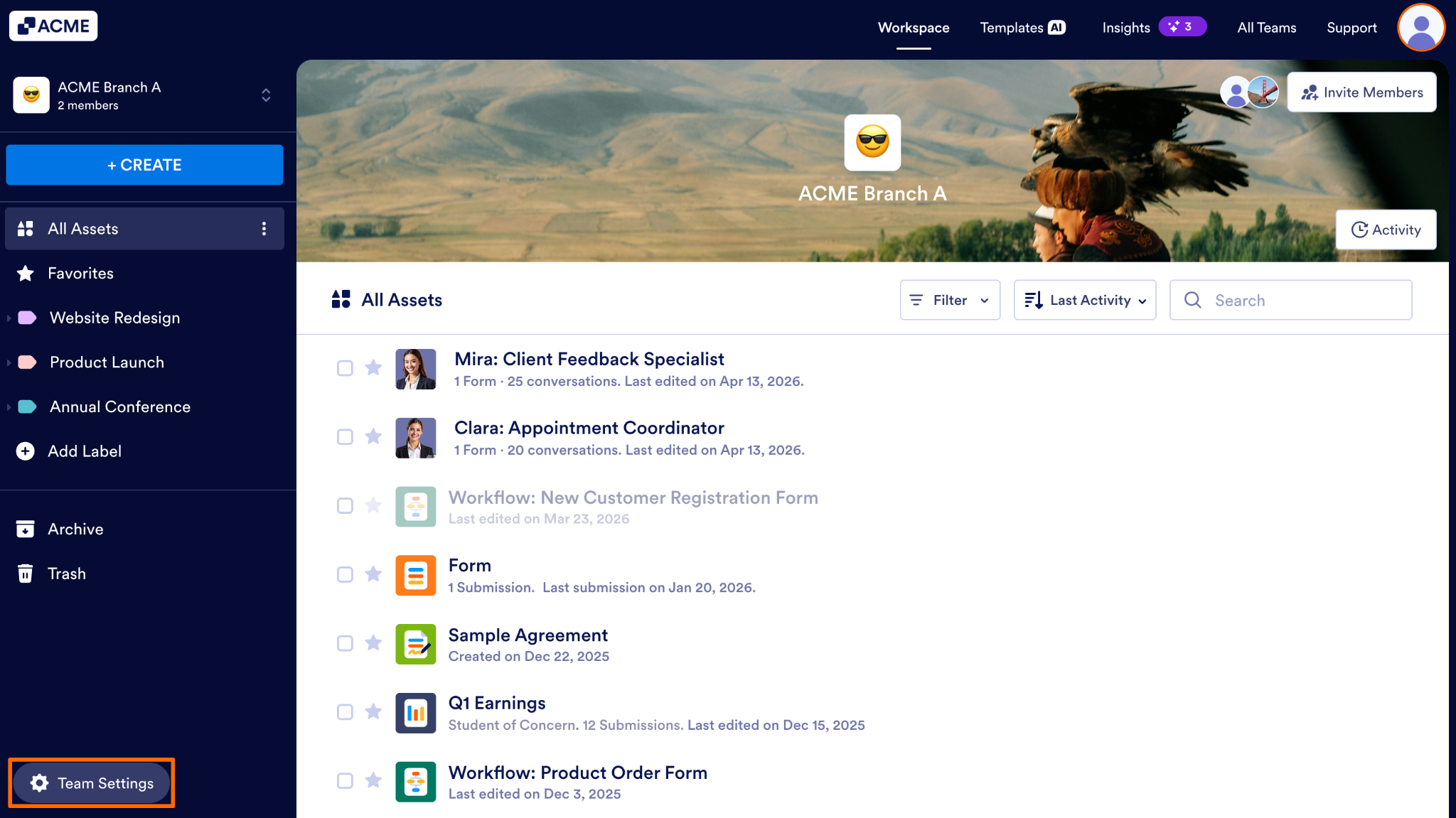Click the ACME logo
The width and height of the screenshot is (1456, 818).
coord(53,26)
